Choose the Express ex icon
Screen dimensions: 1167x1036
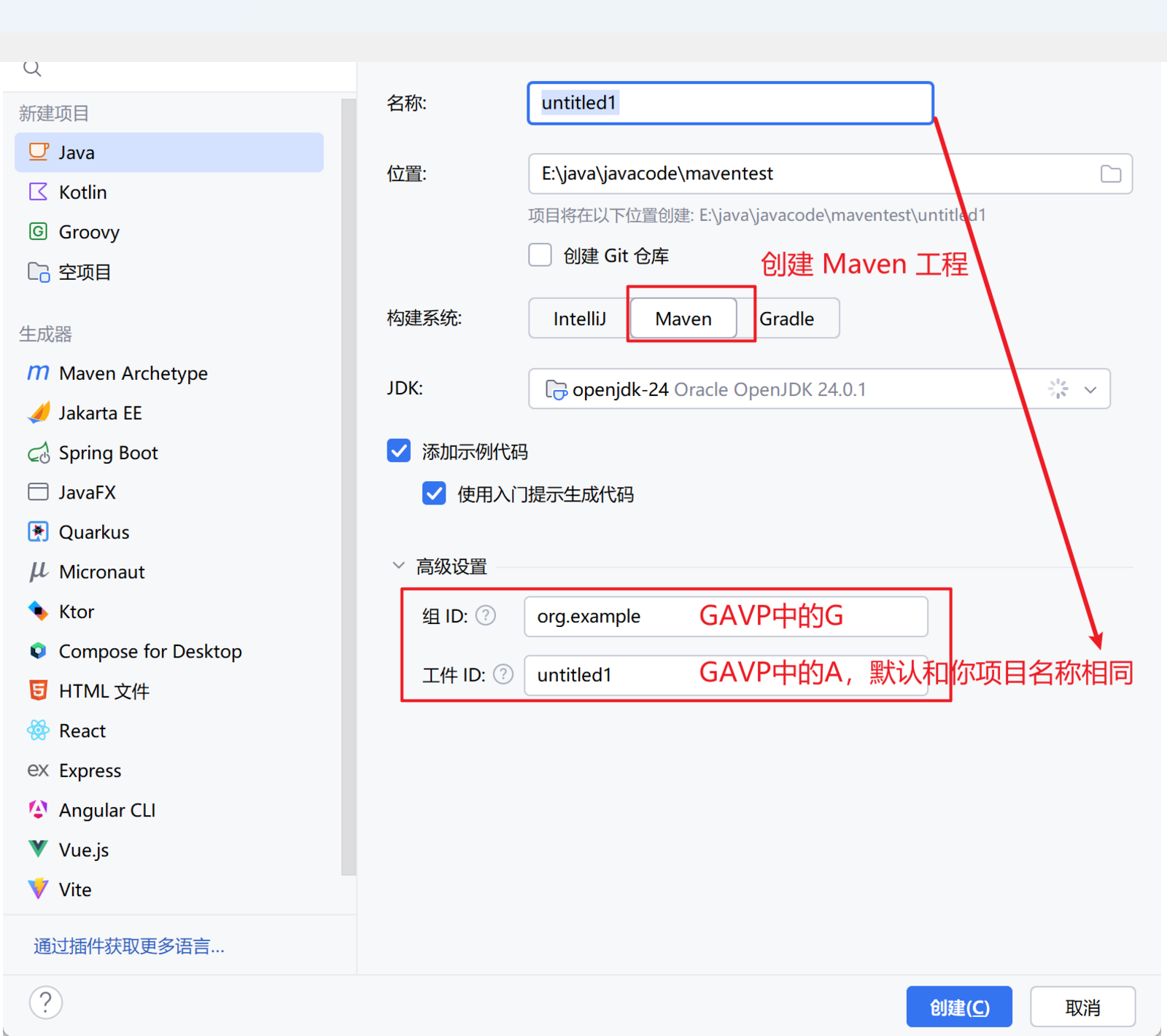pyautogui.click(x=39, y=770)
